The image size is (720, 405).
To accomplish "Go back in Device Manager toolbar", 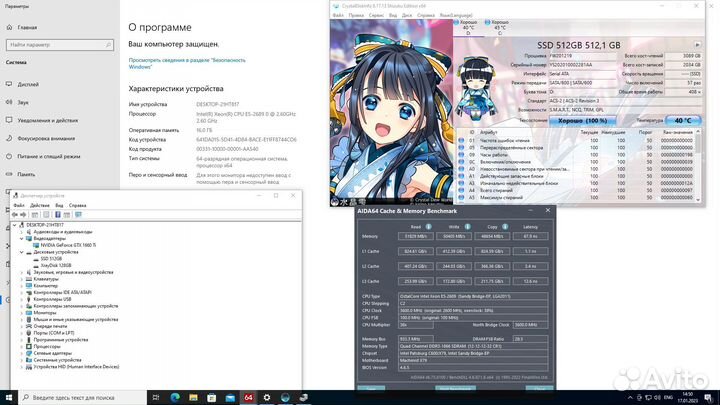I will click(15, 214).
